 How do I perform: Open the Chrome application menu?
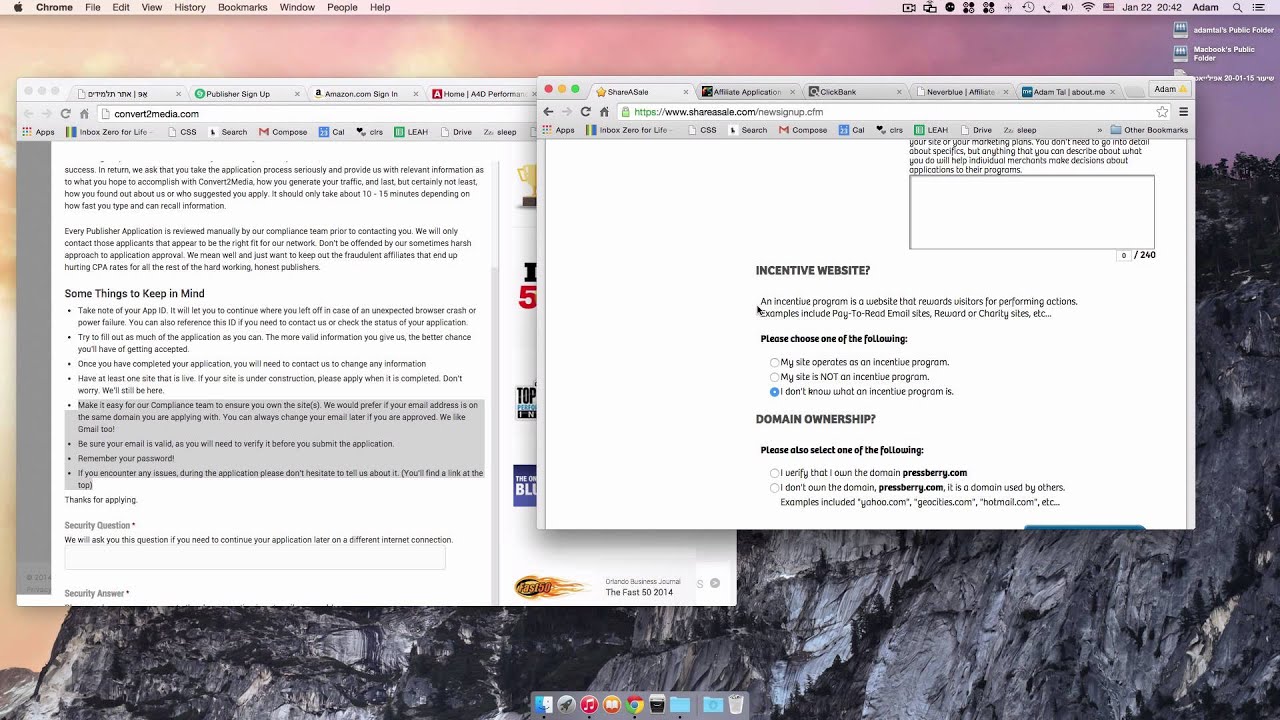click(54, 7)
